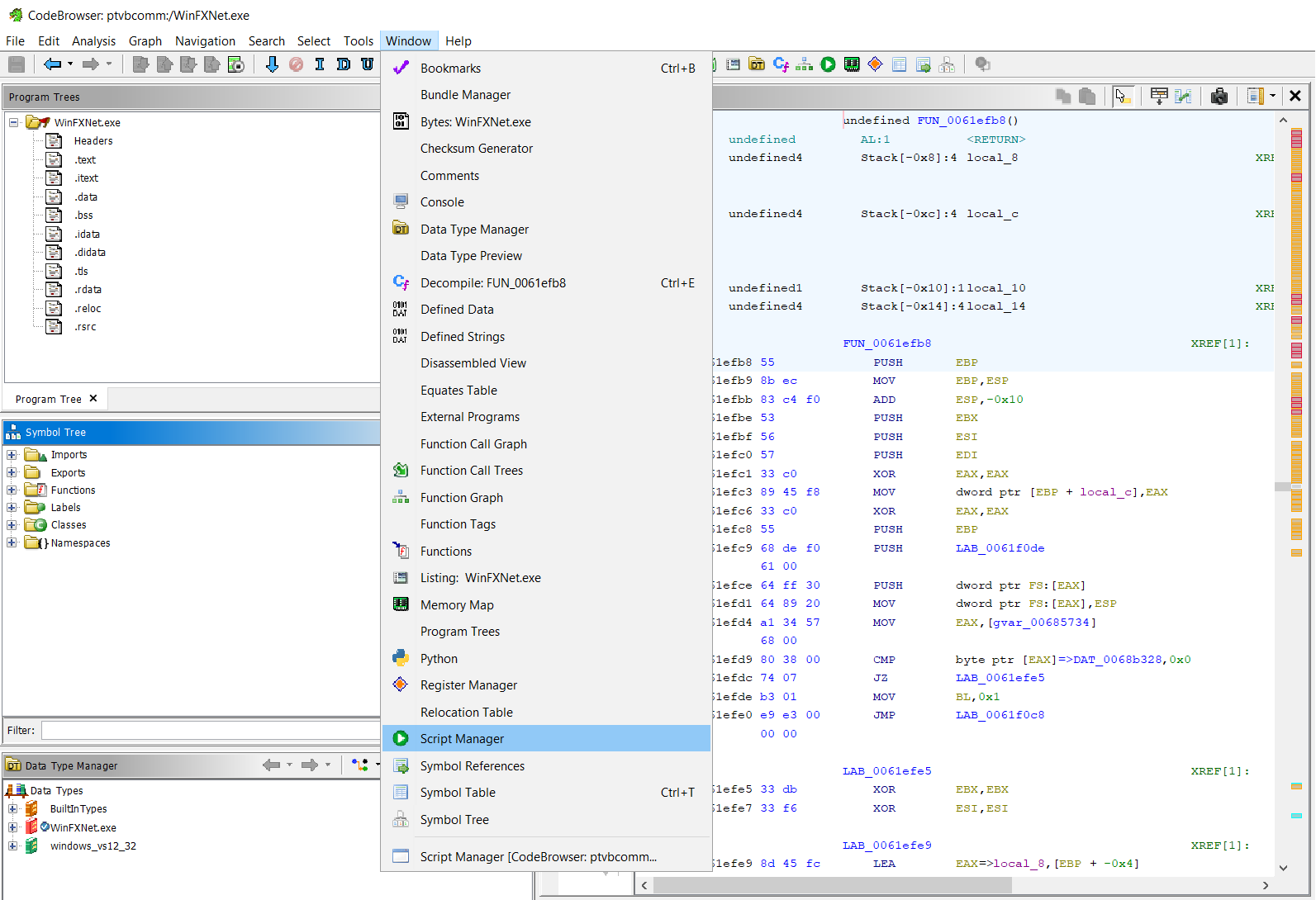Open the forward navigation history dropdown
This screenshot has height=900, width=1316.
pyautogui.click(x=109, y=64)
